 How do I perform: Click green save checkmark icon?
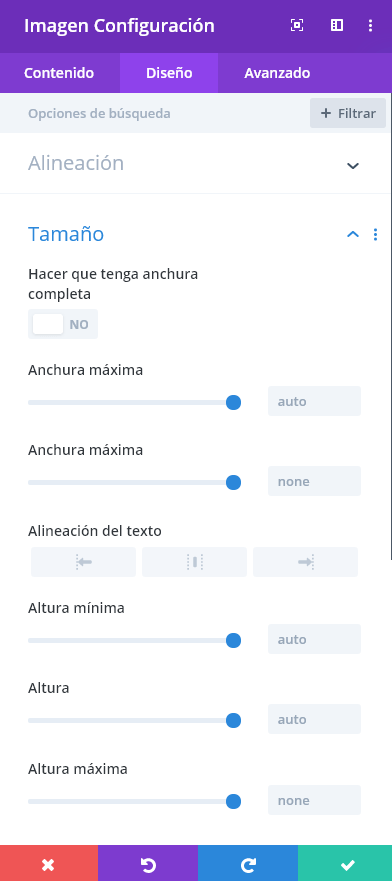pyautogui.click(x=345, y=865)
